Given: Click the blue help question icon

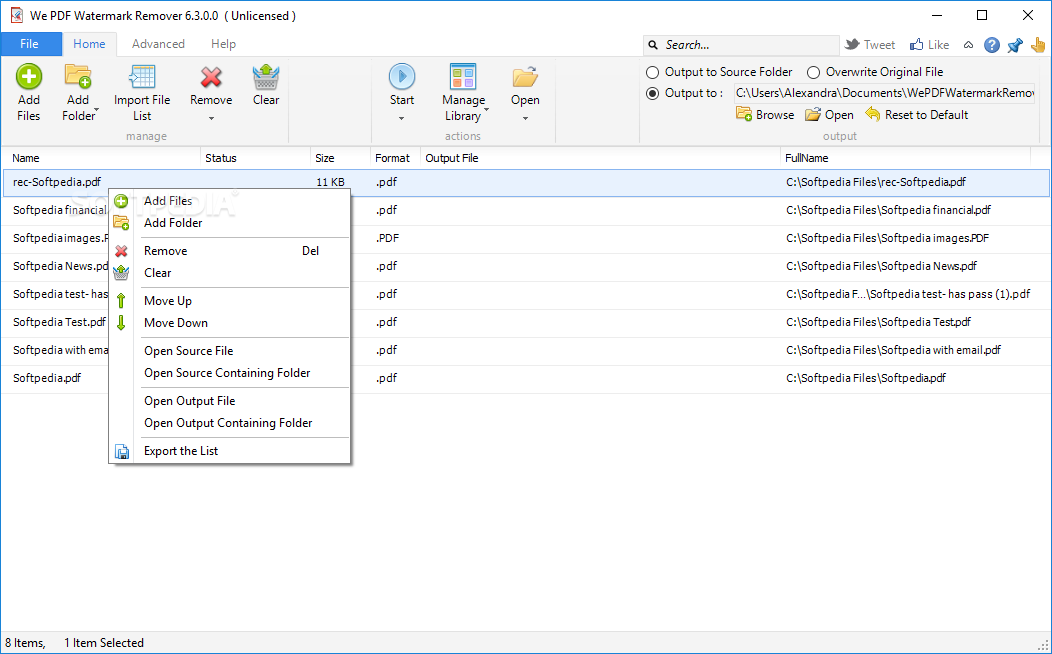Looking at the screenshot, I should click(992, 45).
